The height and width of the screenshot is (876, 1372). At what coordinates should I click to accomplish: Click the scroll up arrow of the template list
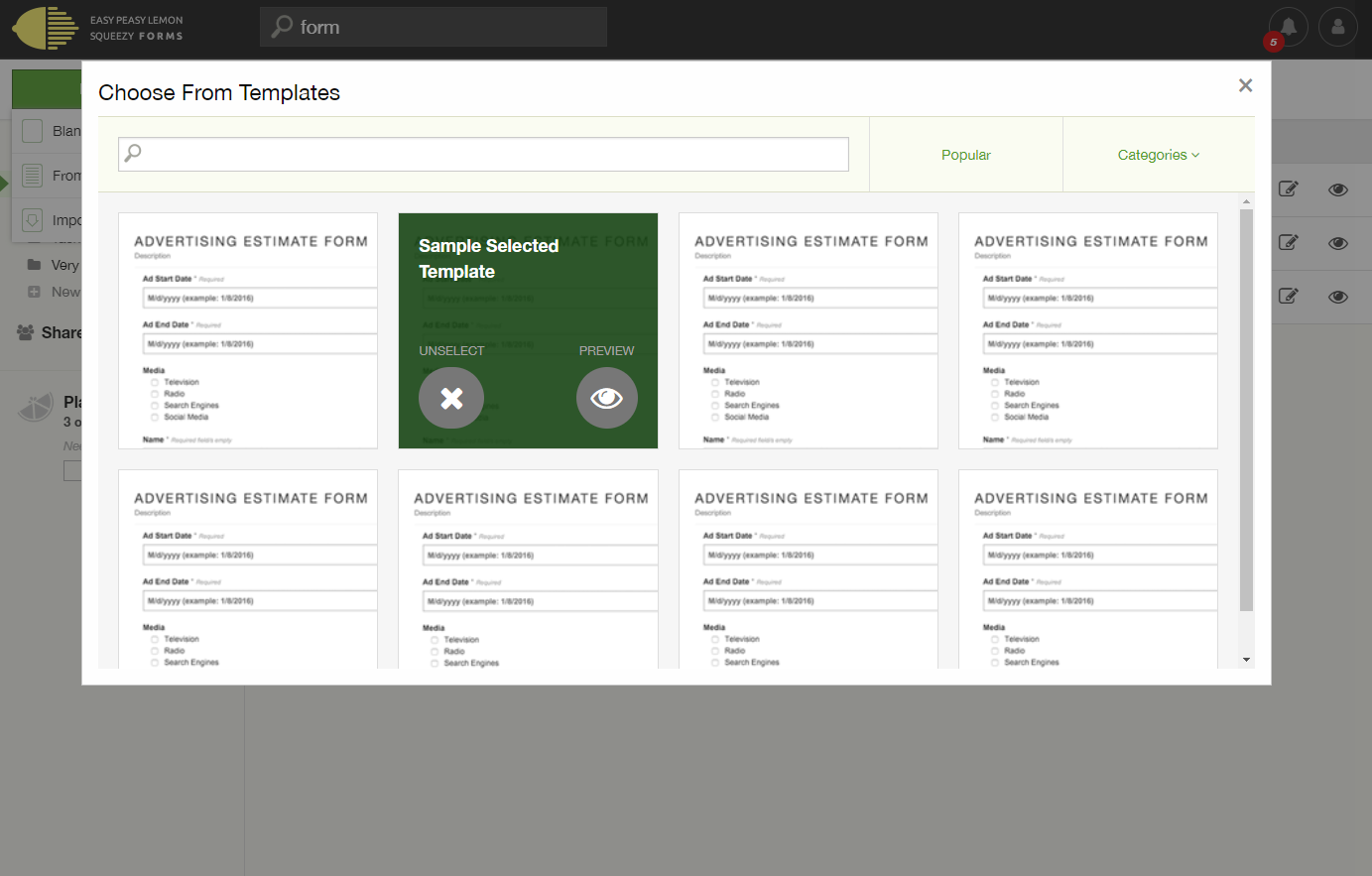[1246, 201]
